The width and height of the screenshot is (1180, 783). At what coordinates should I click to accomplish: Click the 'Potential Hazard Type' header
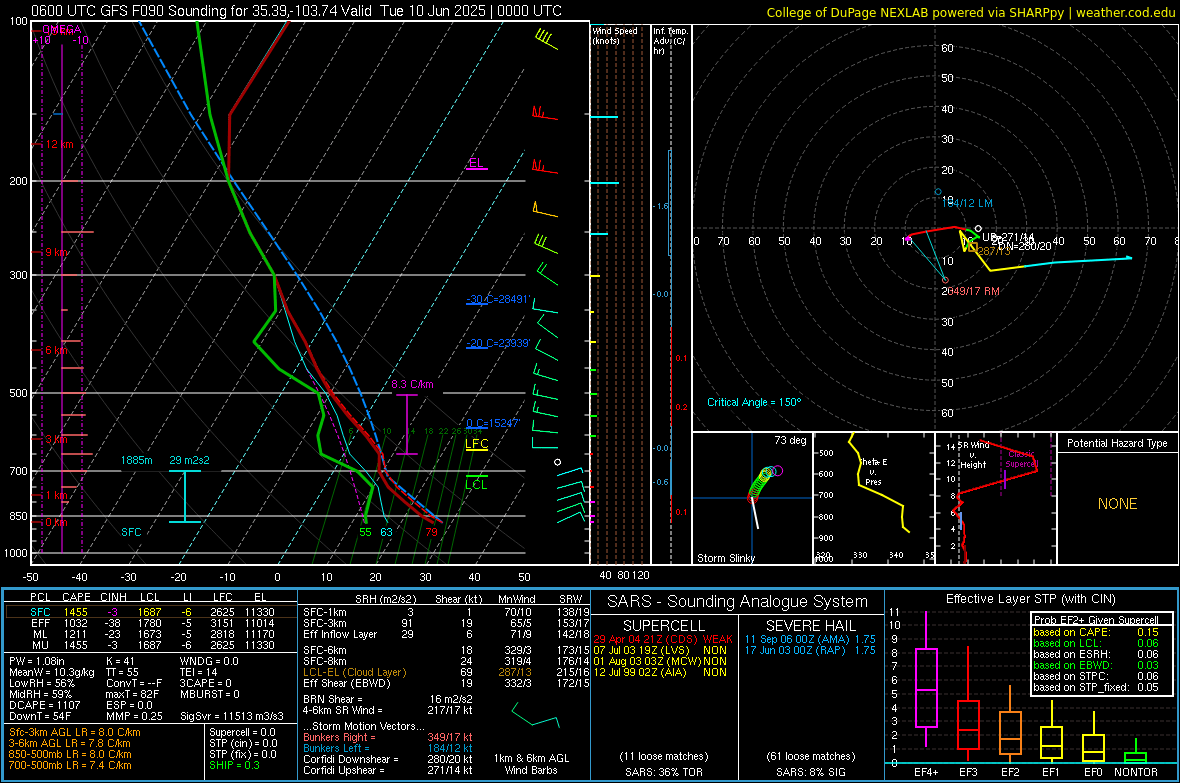tap(1117, 443)
